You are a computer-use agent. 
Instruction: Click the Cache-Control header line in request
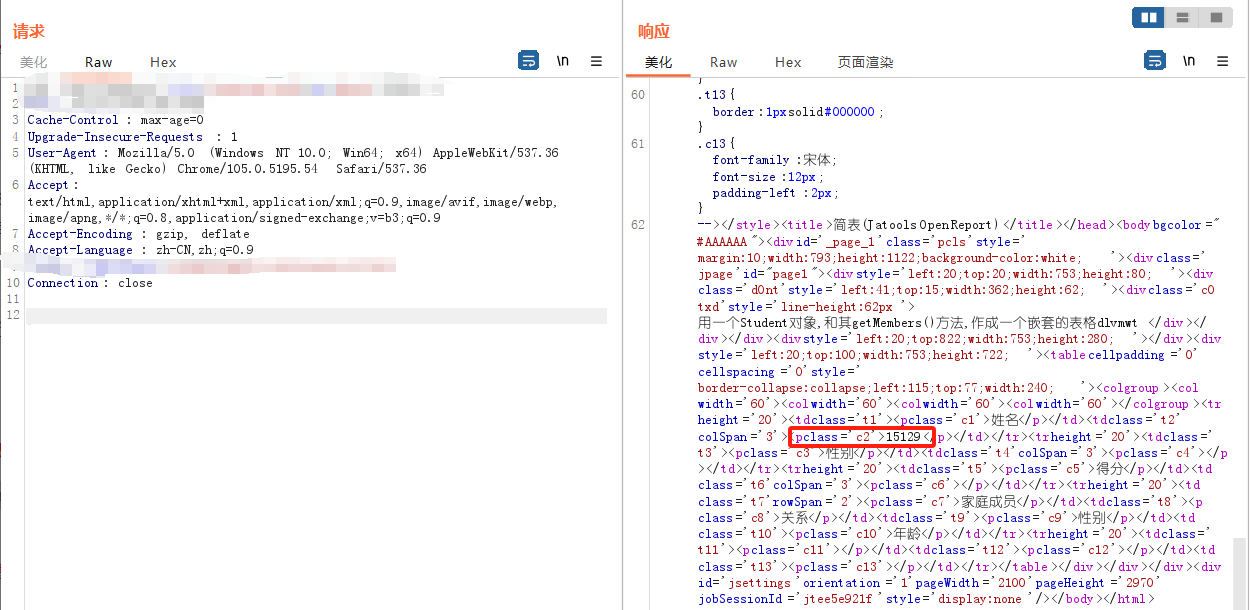[x=116, y=120]
